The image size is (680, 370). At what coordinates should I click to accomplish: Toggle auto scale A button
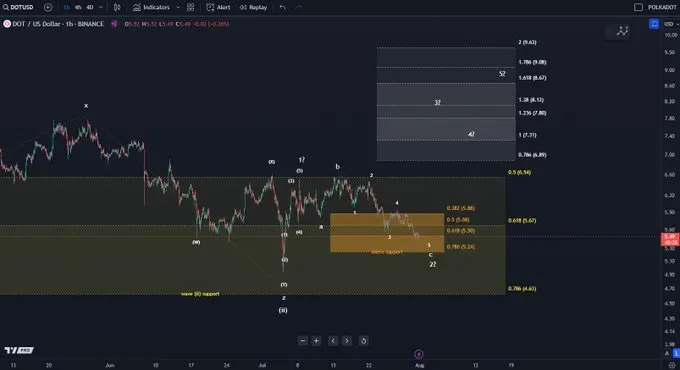click(x=667, y=354)
